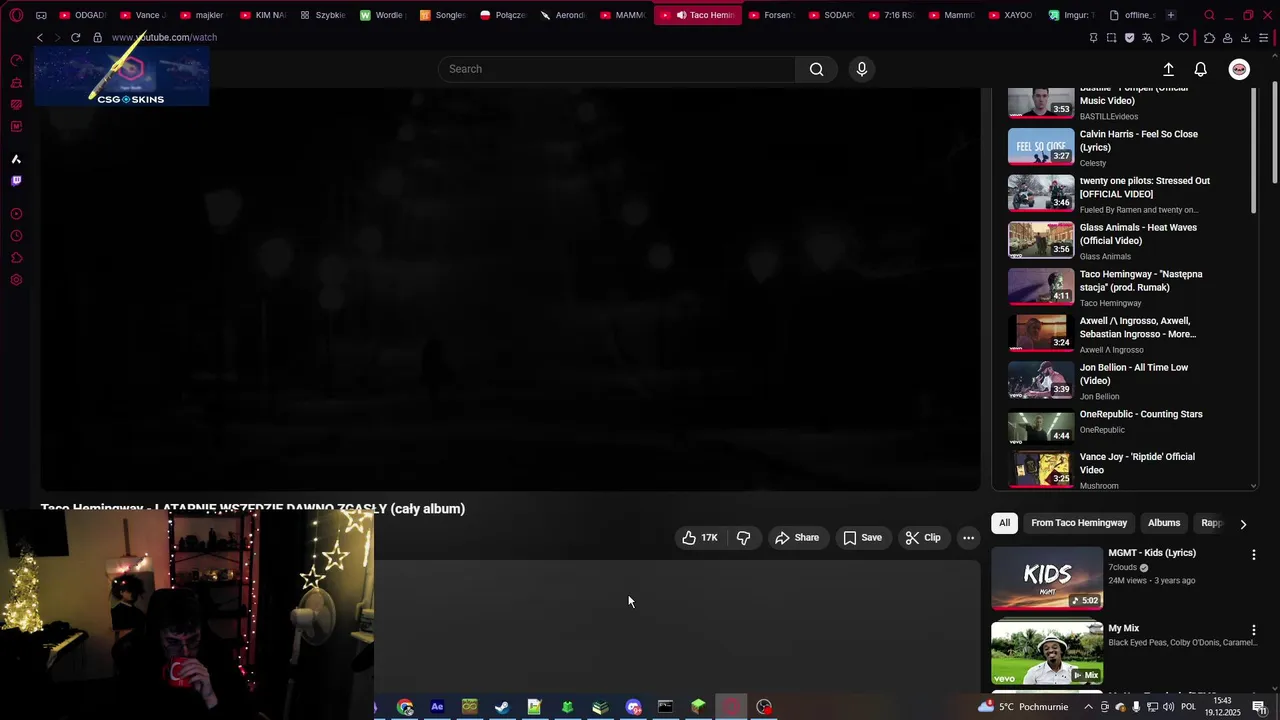Click the video player area
The width and height of the screenshot is (1280, 720).
[510, 290]
